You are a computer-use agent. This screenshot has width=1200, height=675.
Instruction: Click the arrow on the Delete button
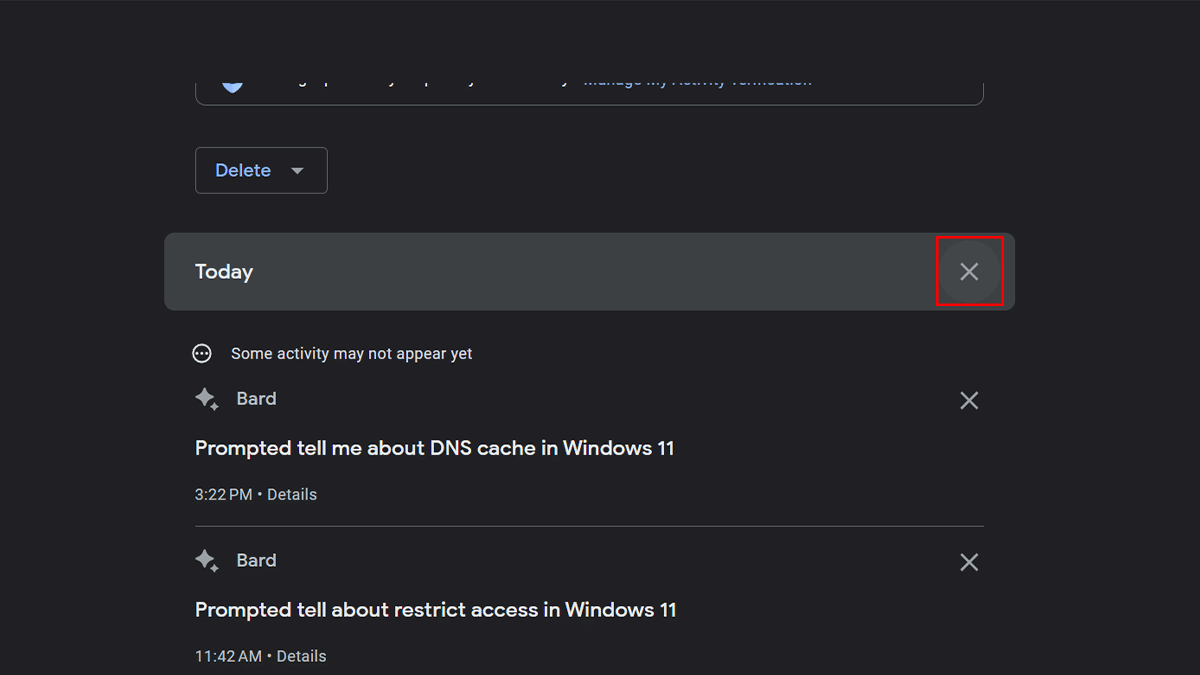point(297,171)
